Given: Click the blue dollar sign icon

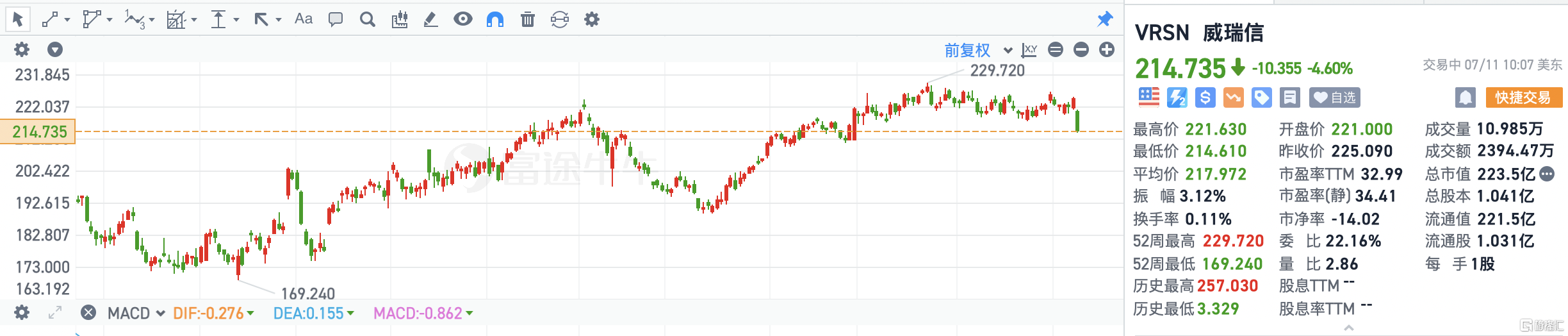Looking at the screenshot, I should coord(1205,97).
